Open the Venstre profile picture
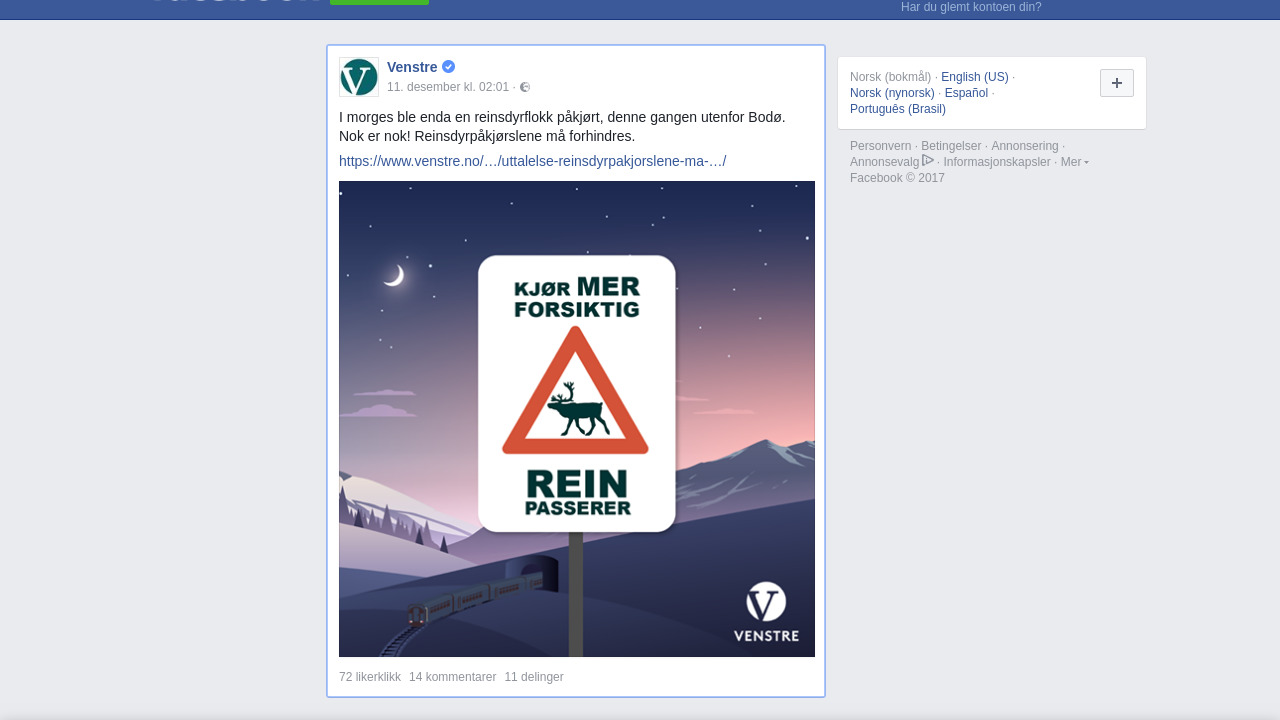The height and width of the screenshot is (720, 1280). click(x=359, y=77)
